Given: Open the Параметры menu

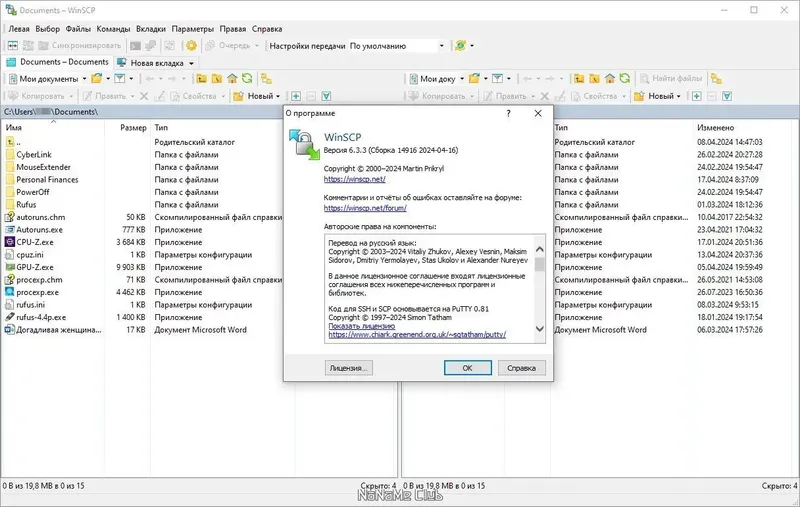Looking at the screenshot, I should pyautogui.click(x=192, y=29).
